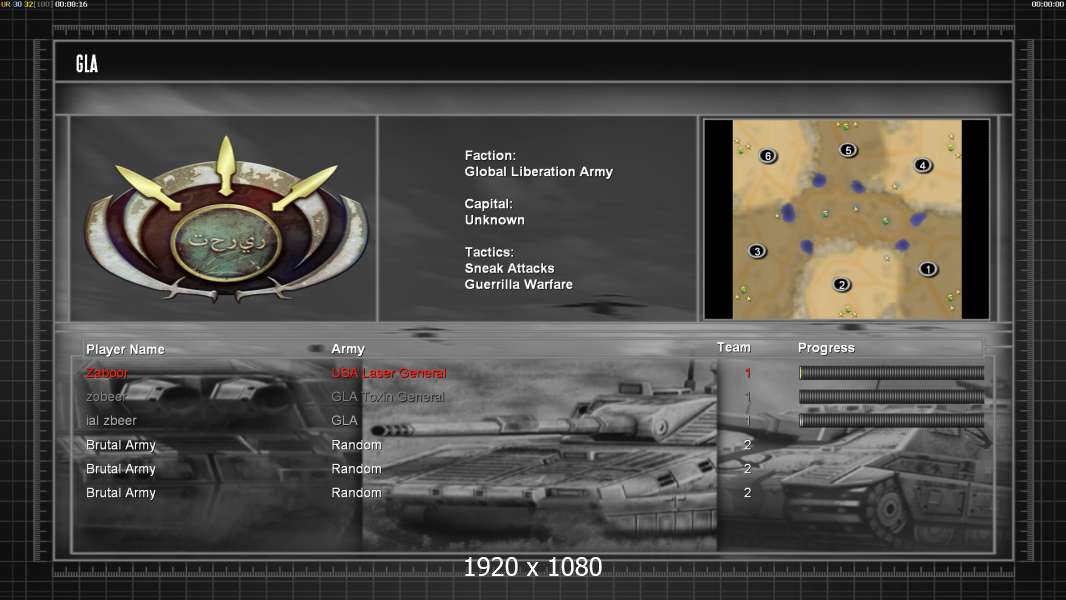The image size is (1066, 600).
Task: Click ial zbeer's "GLA" army entry
Action: (344, 421)
